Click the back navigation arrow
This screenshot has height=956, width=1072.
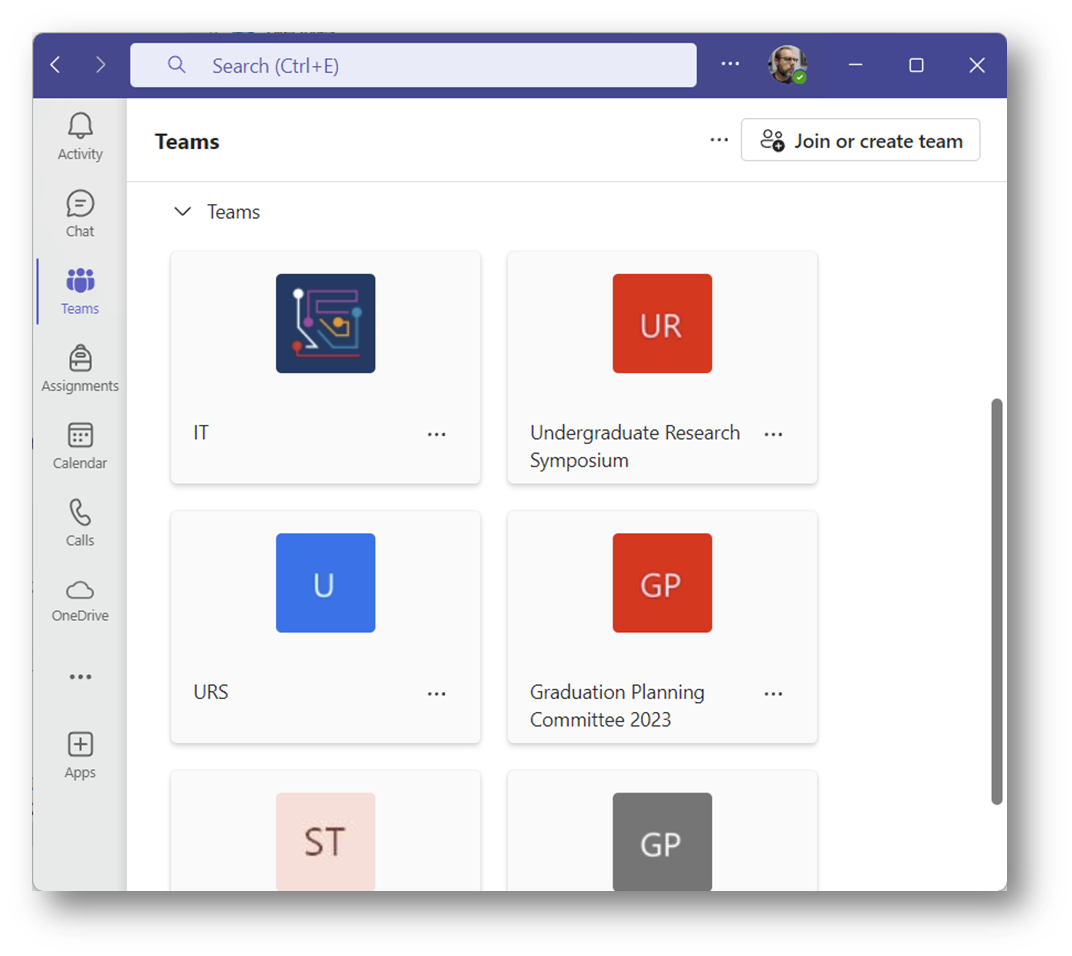tap(56, 65)
